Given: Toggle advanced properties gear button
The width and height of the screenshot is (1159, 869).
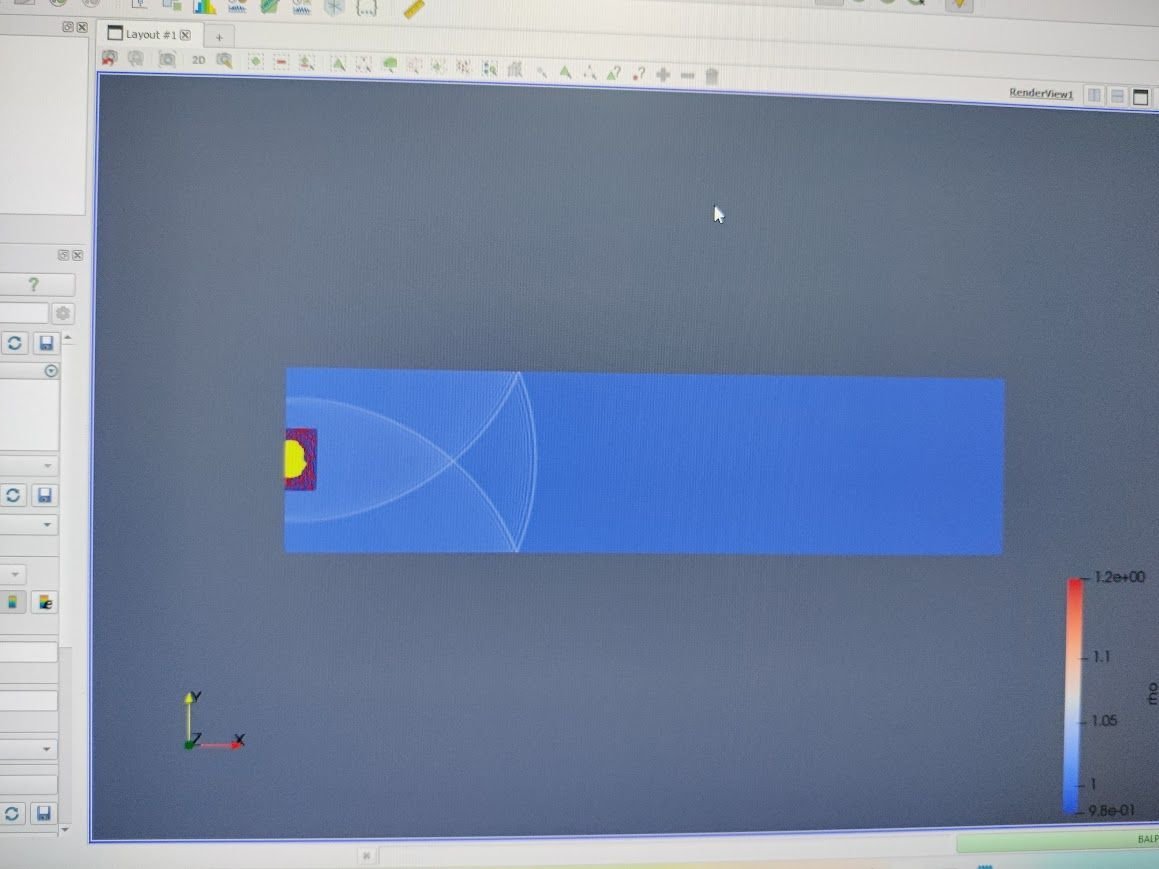Looking at the screenshot, I should [x=63, y=313].
